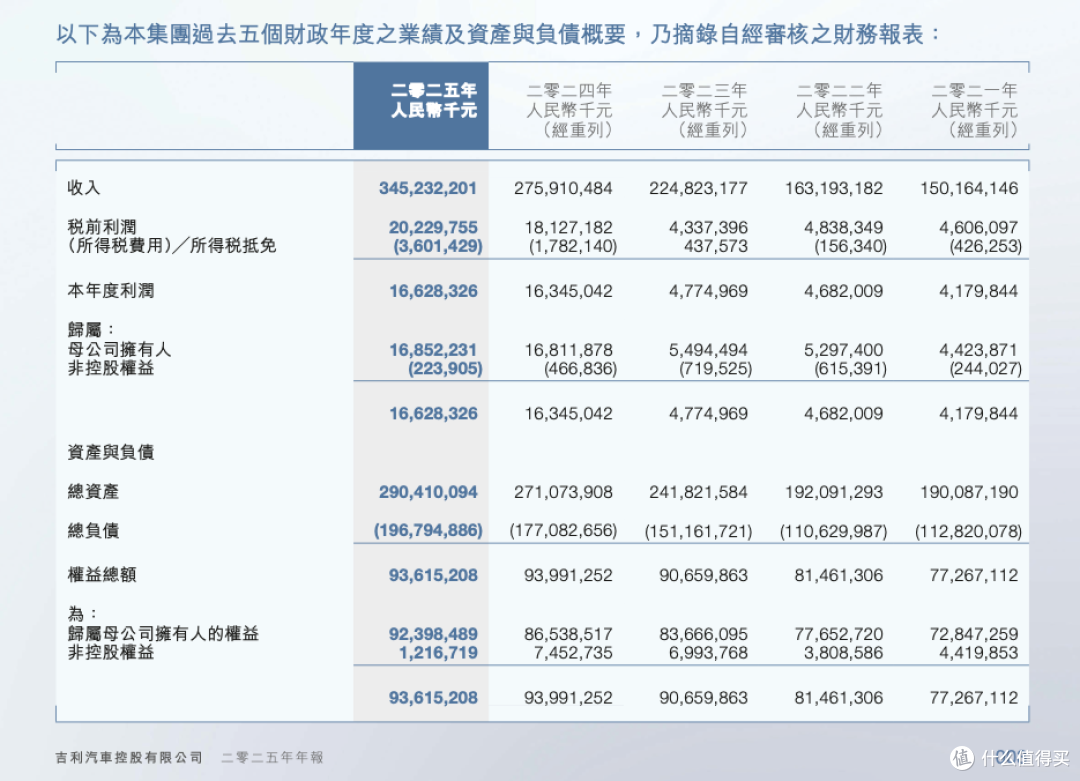
Task: Click total assets value 192,091,293
Action: [833, 492]
